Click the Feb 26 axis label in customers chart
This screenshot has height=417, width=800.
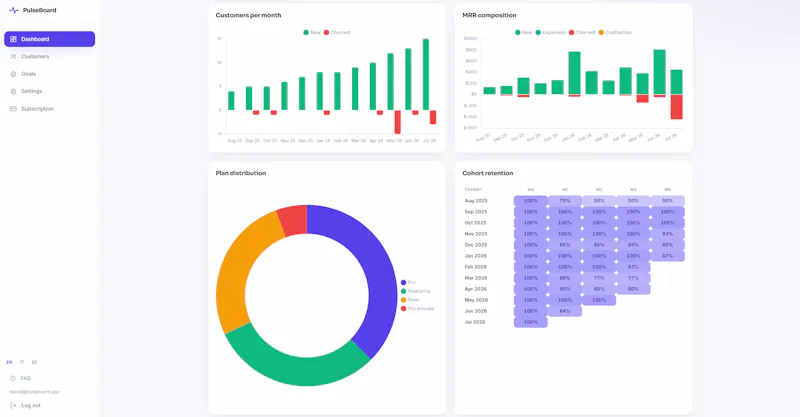coord(341,140)
